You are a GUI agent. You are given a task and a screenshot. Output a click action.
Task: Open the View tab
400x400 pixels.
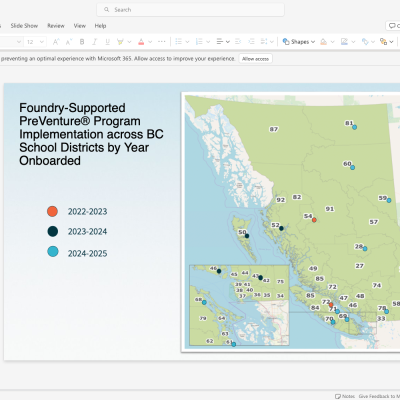click(80, 26)
